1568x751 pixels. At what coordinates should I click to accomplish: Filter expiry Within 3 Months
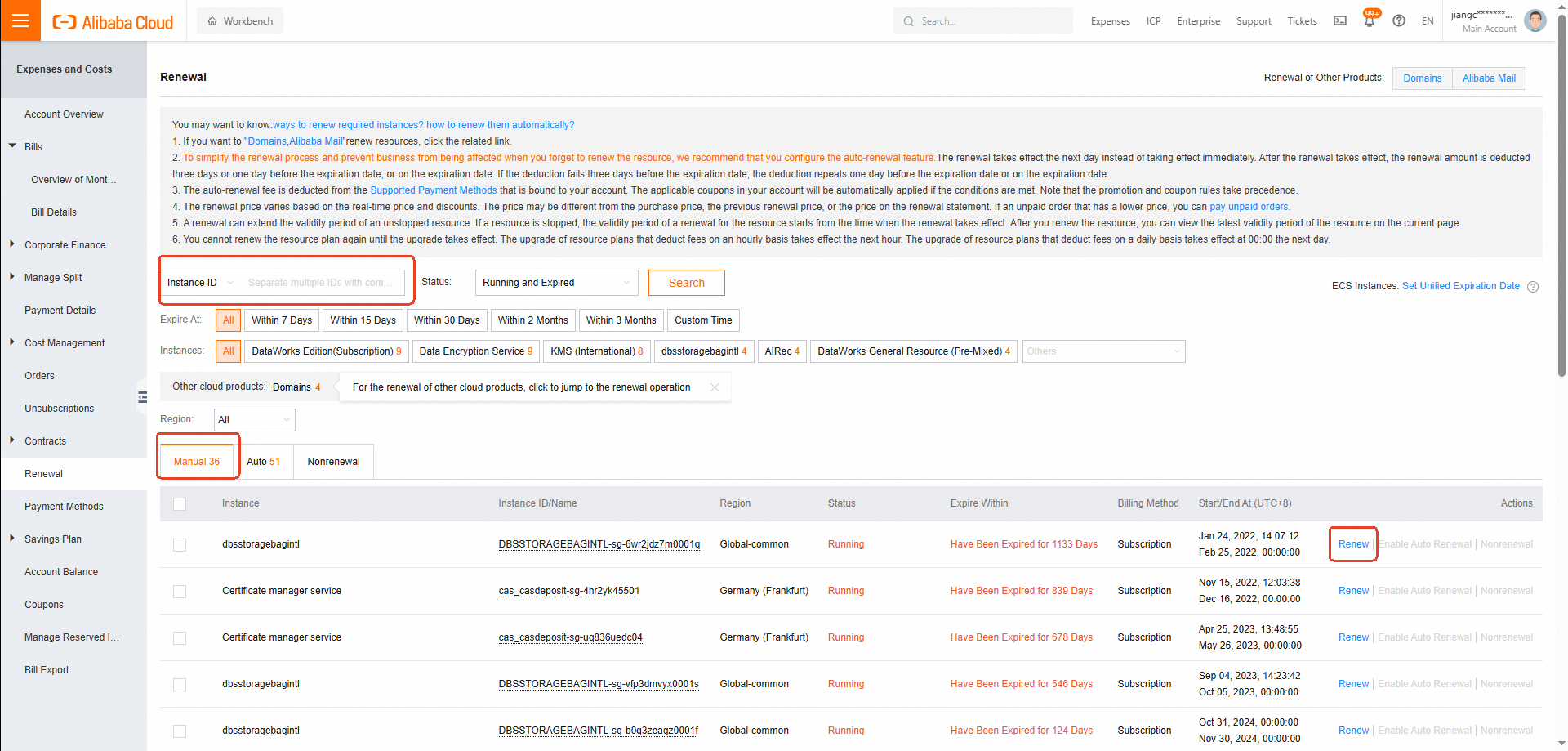621,320
